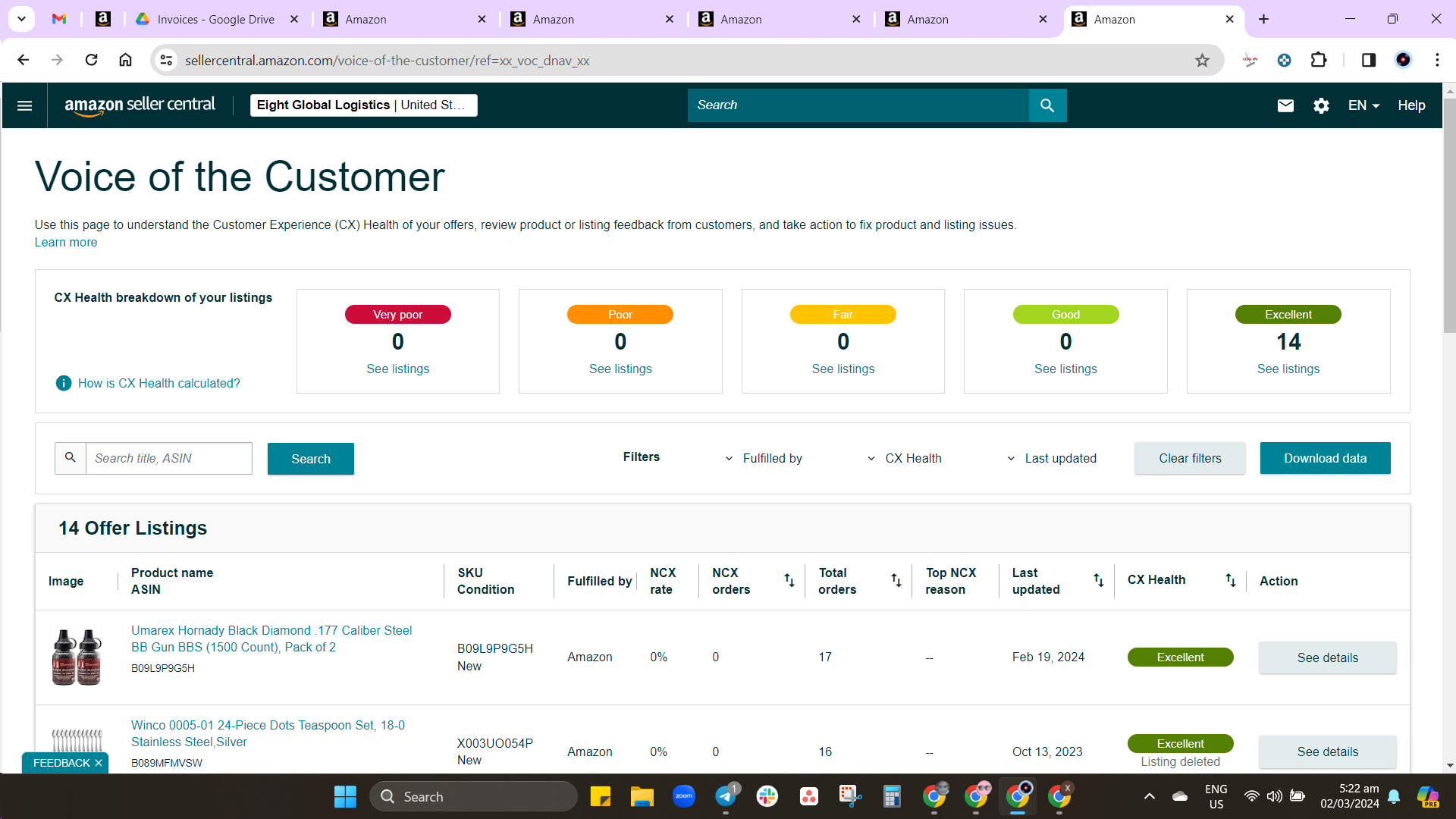Open Slack from the taskbar
1456x819 pixels.
coord(767,796)
